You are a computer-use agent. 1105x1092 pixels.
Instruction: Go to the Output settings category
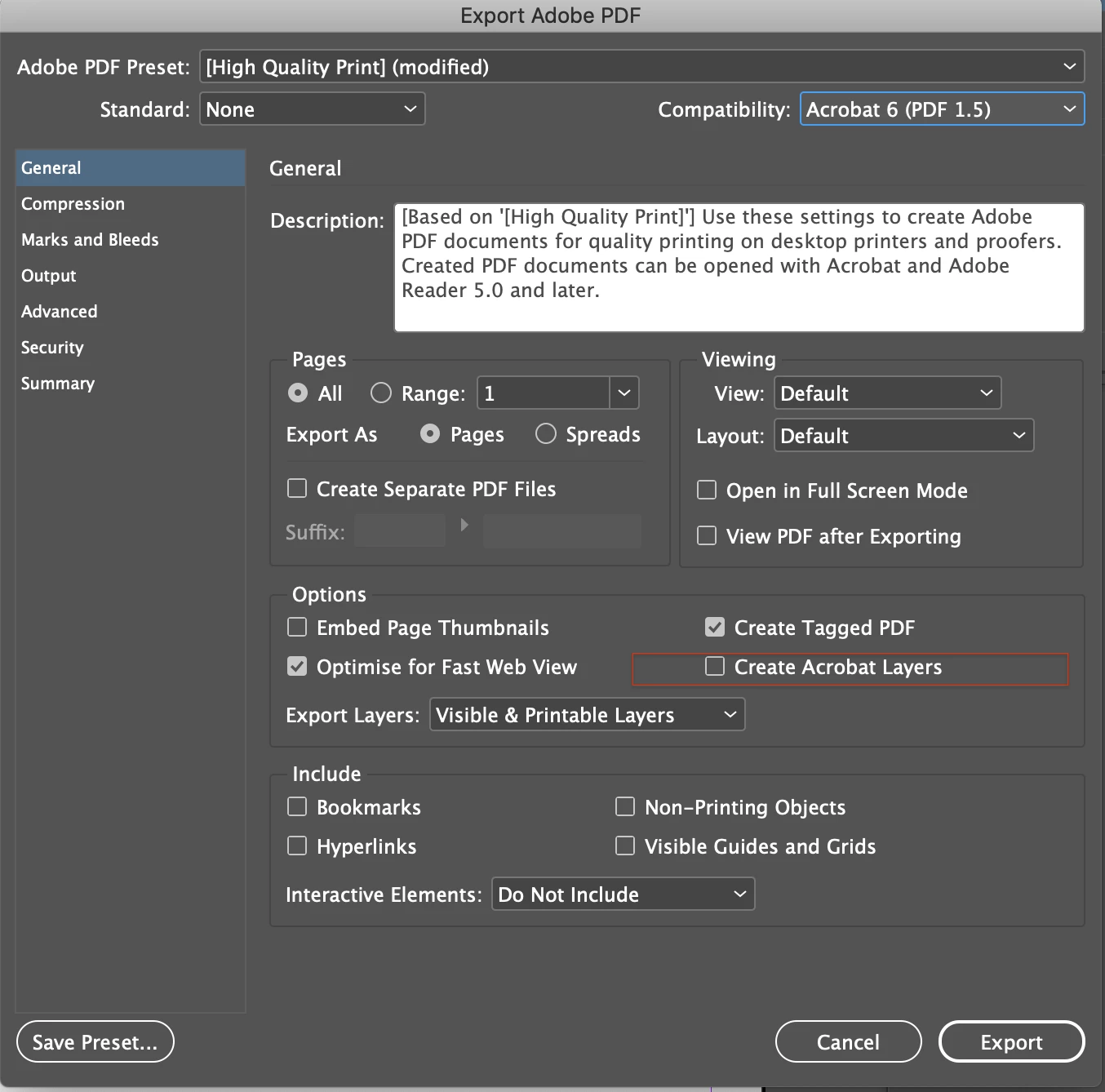(x=131, y=275)
